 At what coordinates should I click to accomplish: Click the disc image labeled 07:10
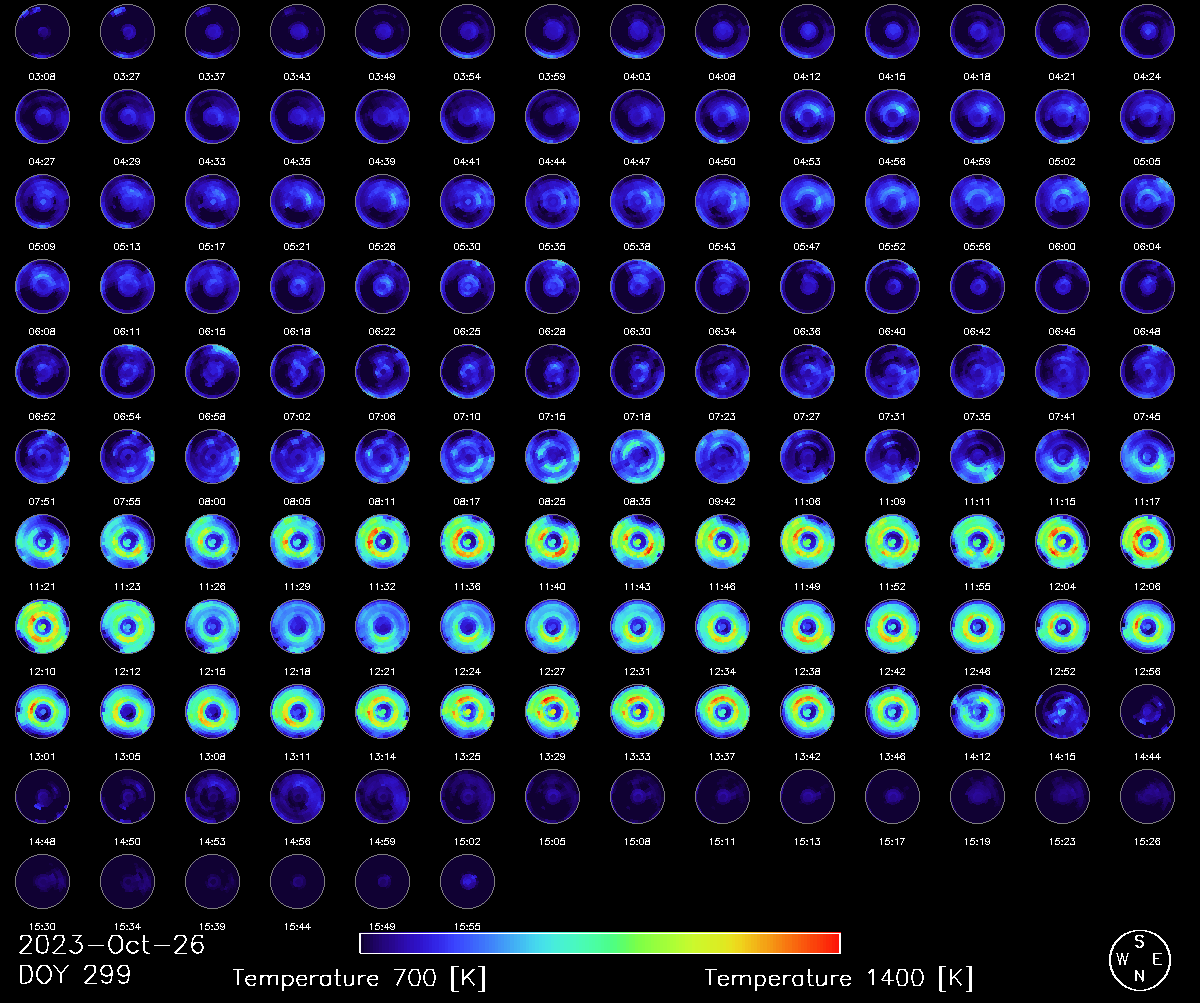click(x=467, y=373)
